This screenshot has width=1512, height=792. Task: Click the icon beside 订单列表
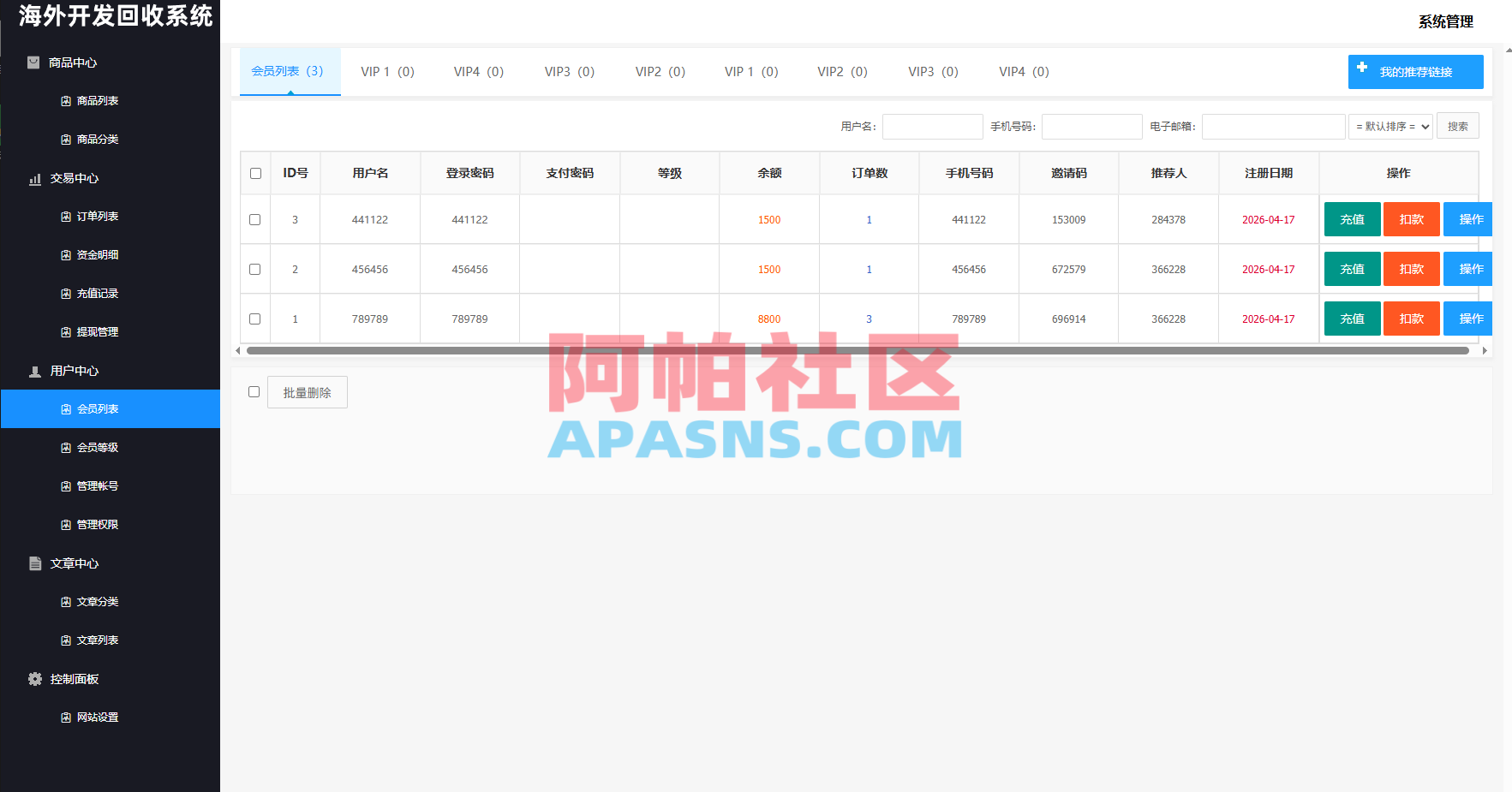coord(66,217)
